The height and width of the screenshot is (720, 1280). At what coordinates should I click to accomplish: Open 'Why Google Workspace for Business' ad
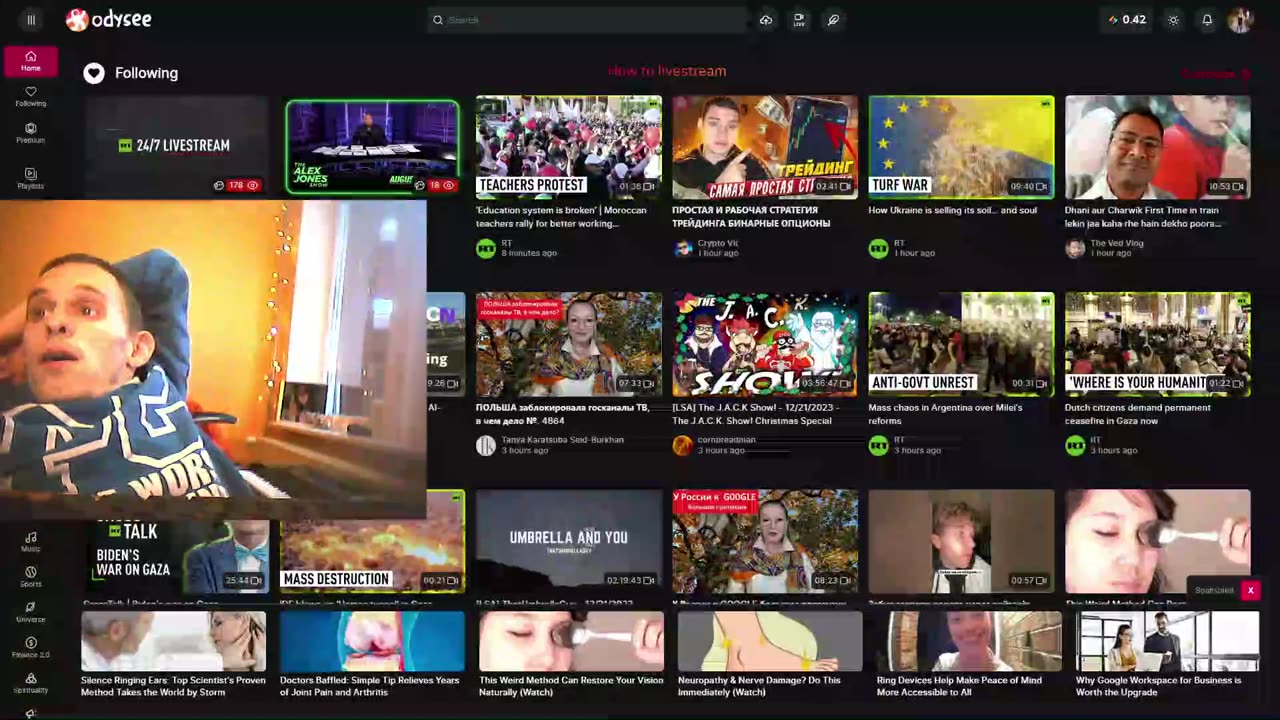[1167, 655]
